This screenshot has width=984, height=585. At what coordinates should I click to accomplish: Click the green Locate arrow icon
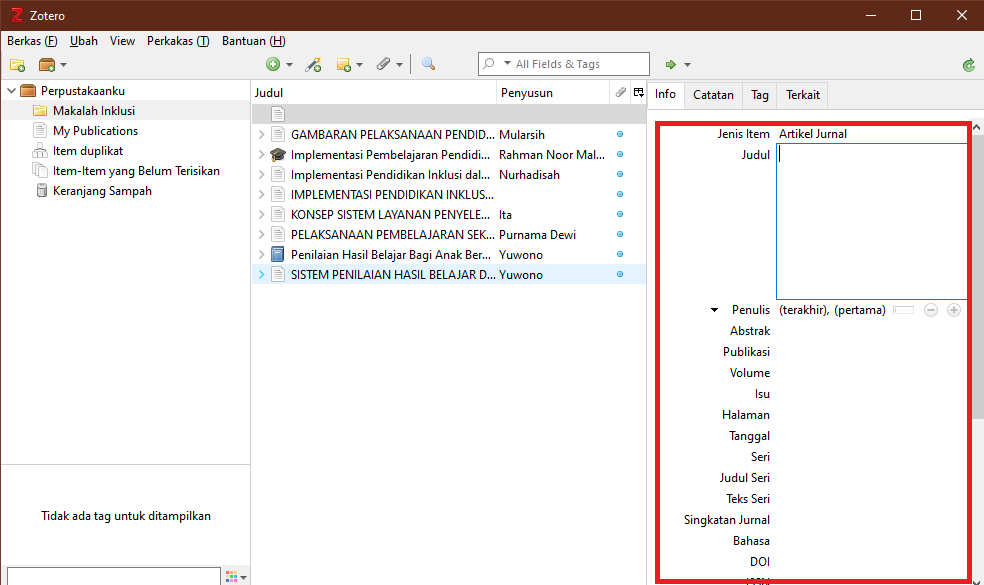(671, 64)
